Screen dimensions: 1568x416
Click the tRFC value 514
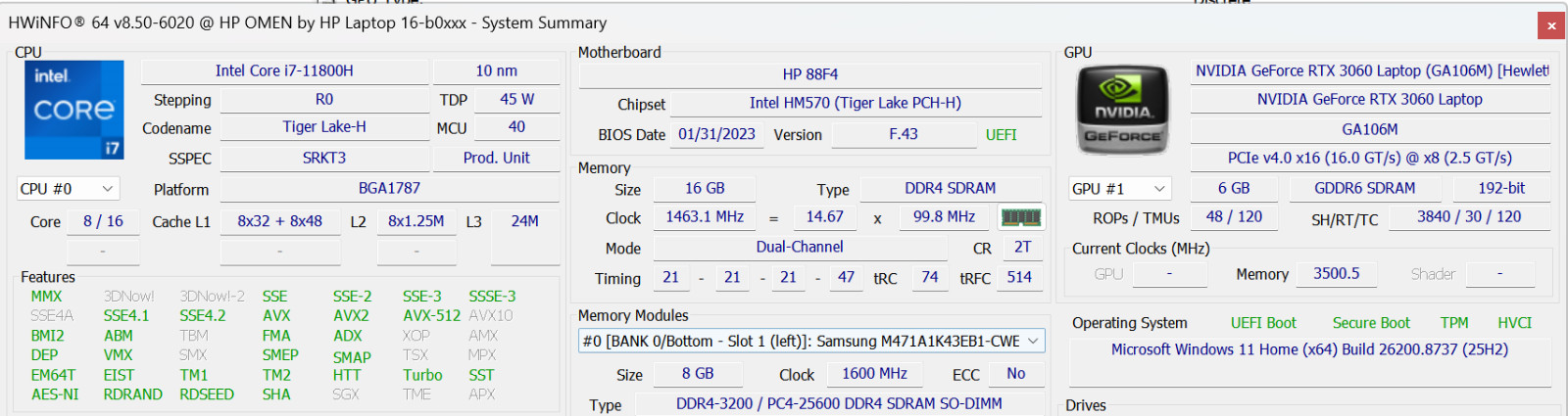pos(1019,278)
